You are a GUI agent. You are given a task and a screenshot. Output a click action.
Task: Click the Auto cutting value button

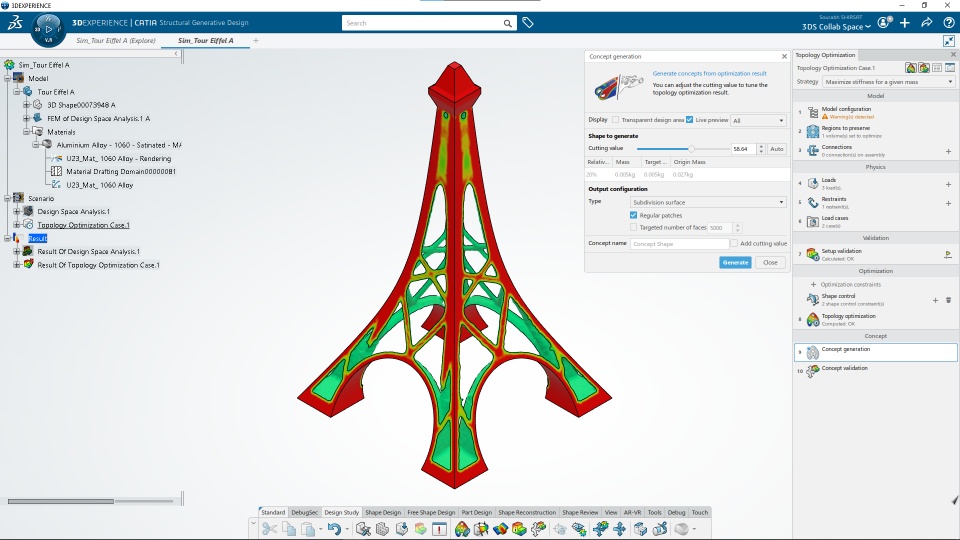point(776,149)
